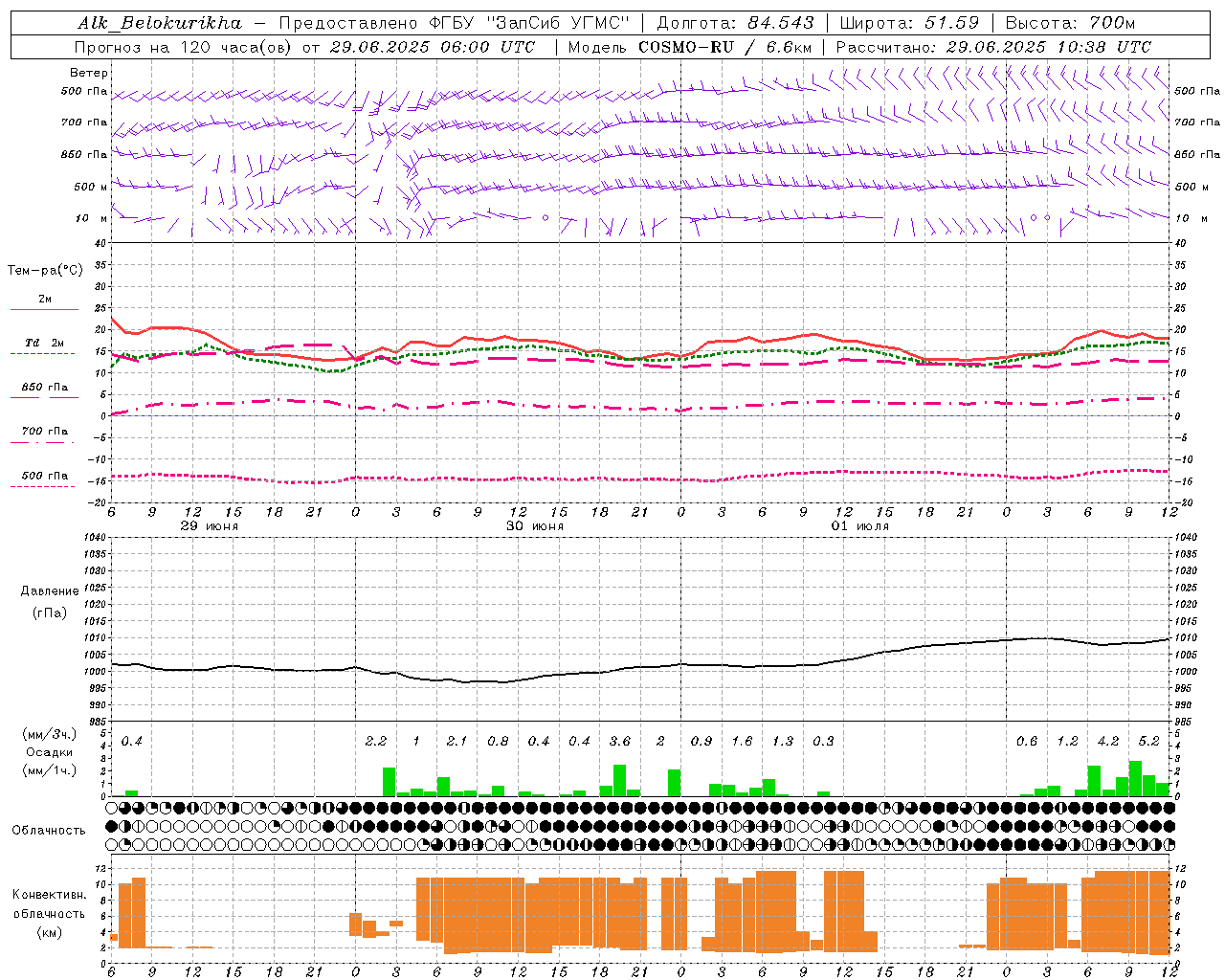Click the '(мм/3ч.)' precipitation unit label
The image size is (1225, 980).
pos(49,735)
